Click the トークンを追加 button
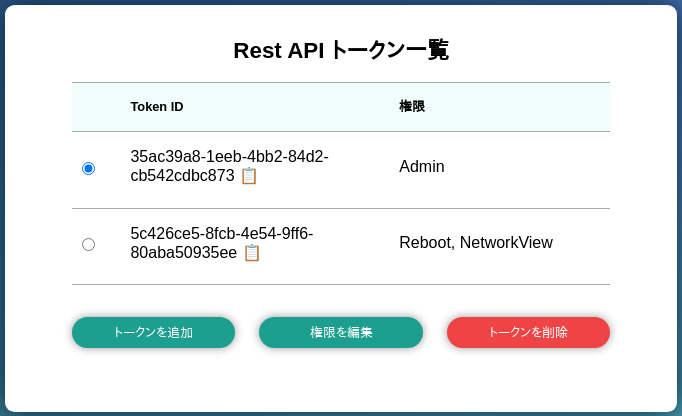The image size is (682, 416). pos(153,332)
